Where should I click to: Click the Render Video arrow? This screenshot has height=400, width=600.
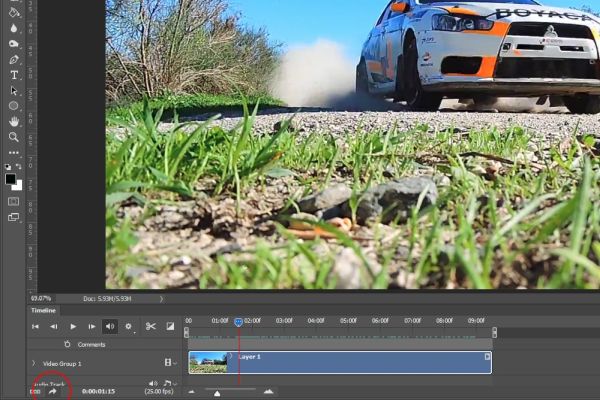click(x=52, y=391)
